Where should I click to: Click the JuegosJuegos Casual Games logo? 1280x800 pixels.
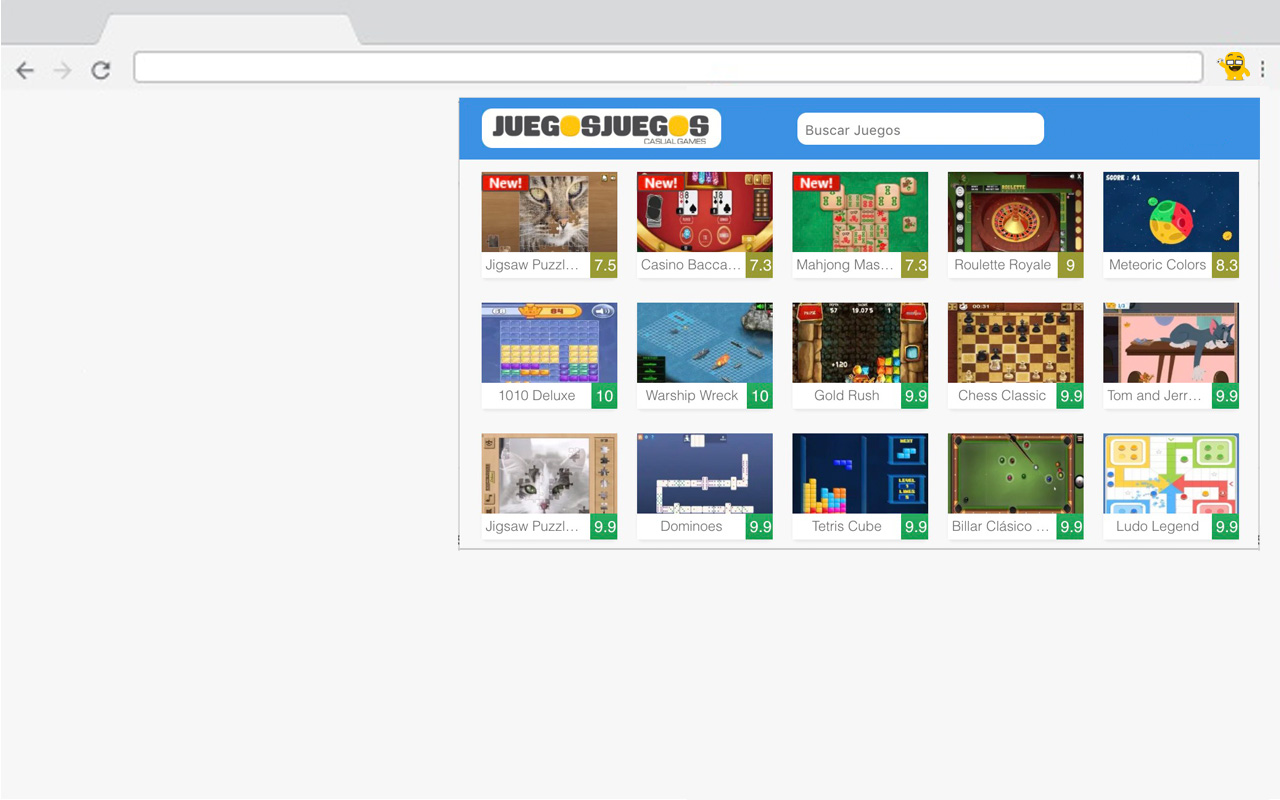[600, 128]
